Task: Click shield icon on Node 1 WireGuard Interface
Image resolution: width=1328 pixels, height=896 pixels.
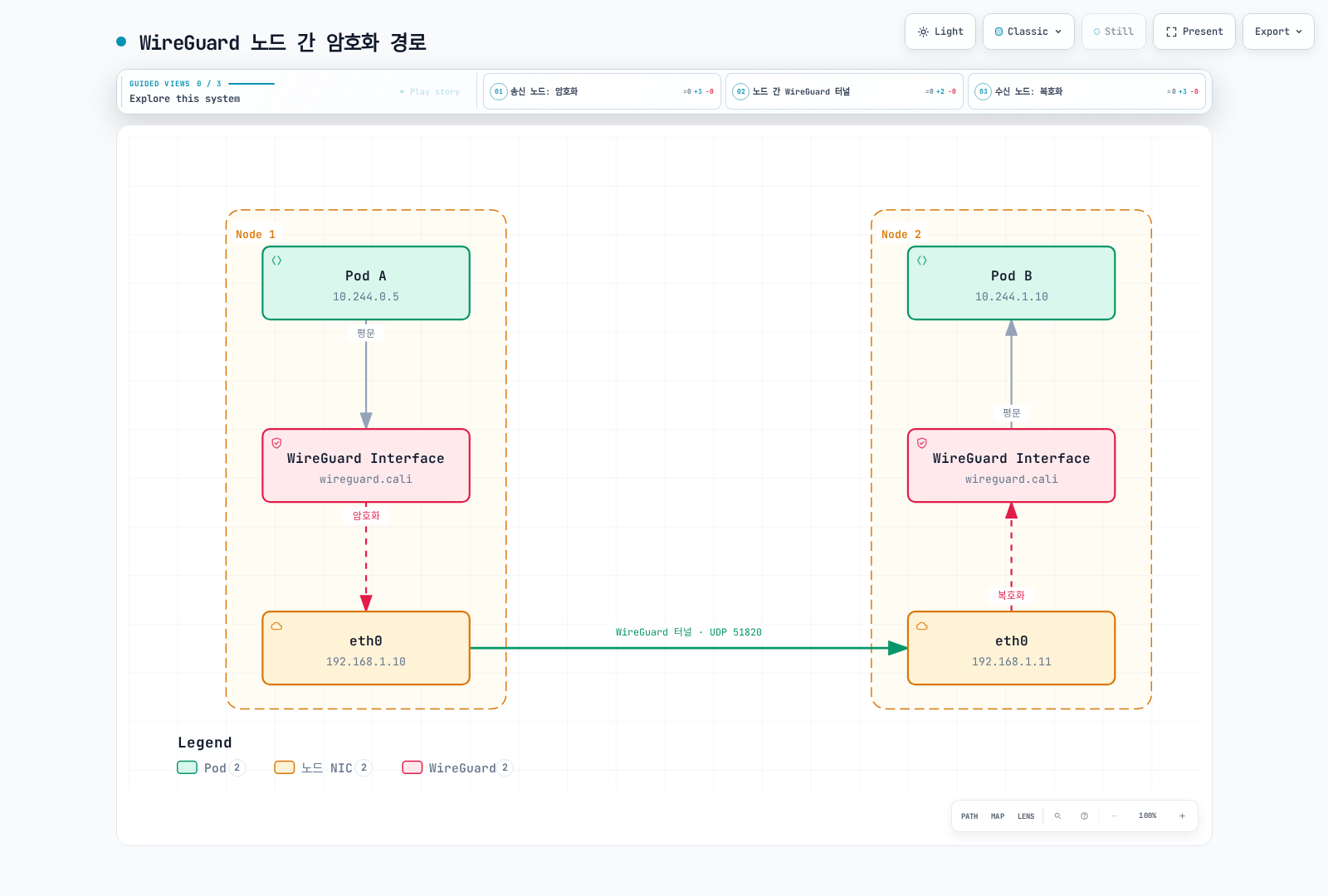Action: (x=276, y=443)
